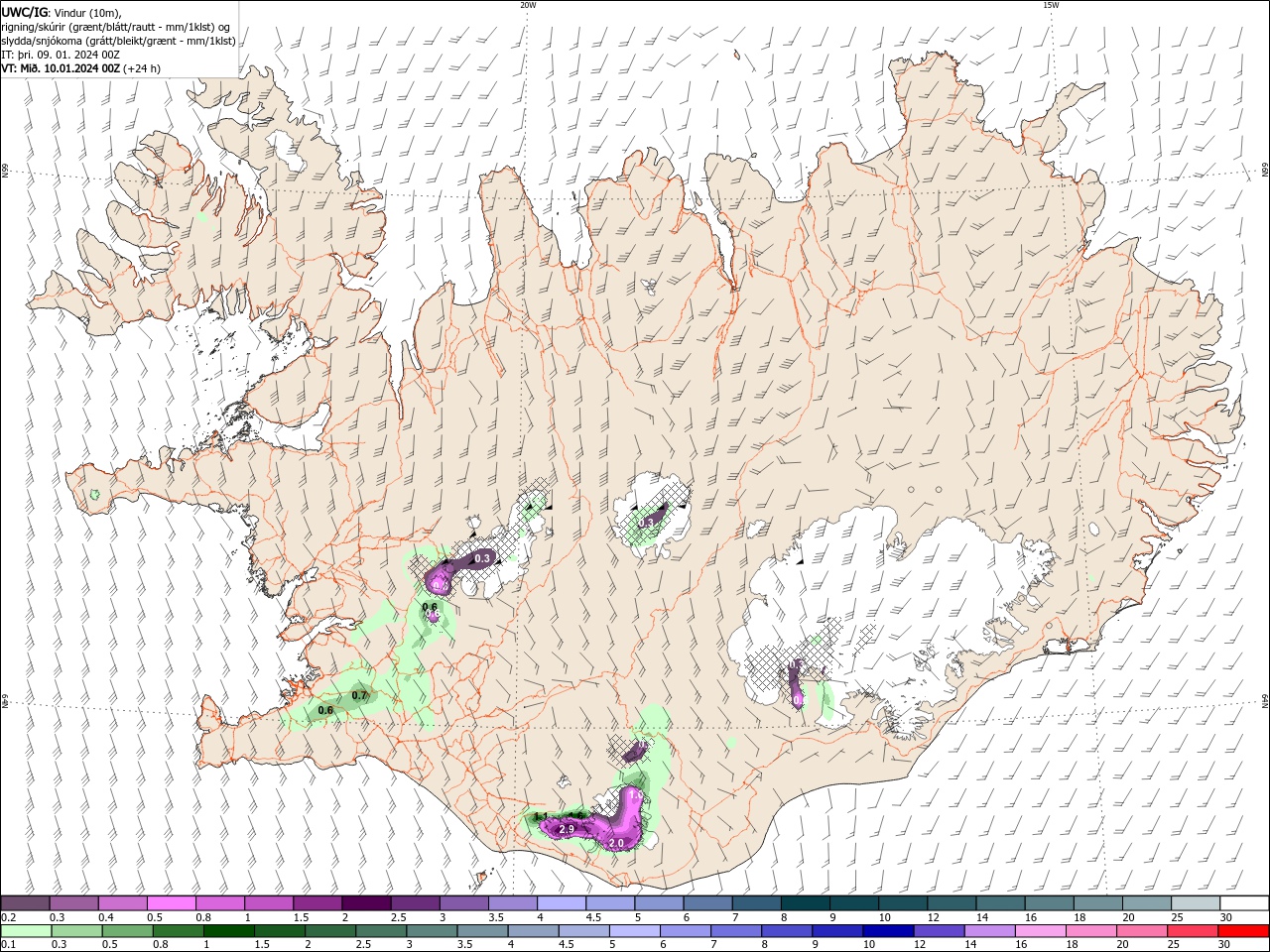Pick the bright pink snow-scale swatch between 0.5 and 0.8
The width and height of the screenshot is (1270, 952).
[171, 903]
